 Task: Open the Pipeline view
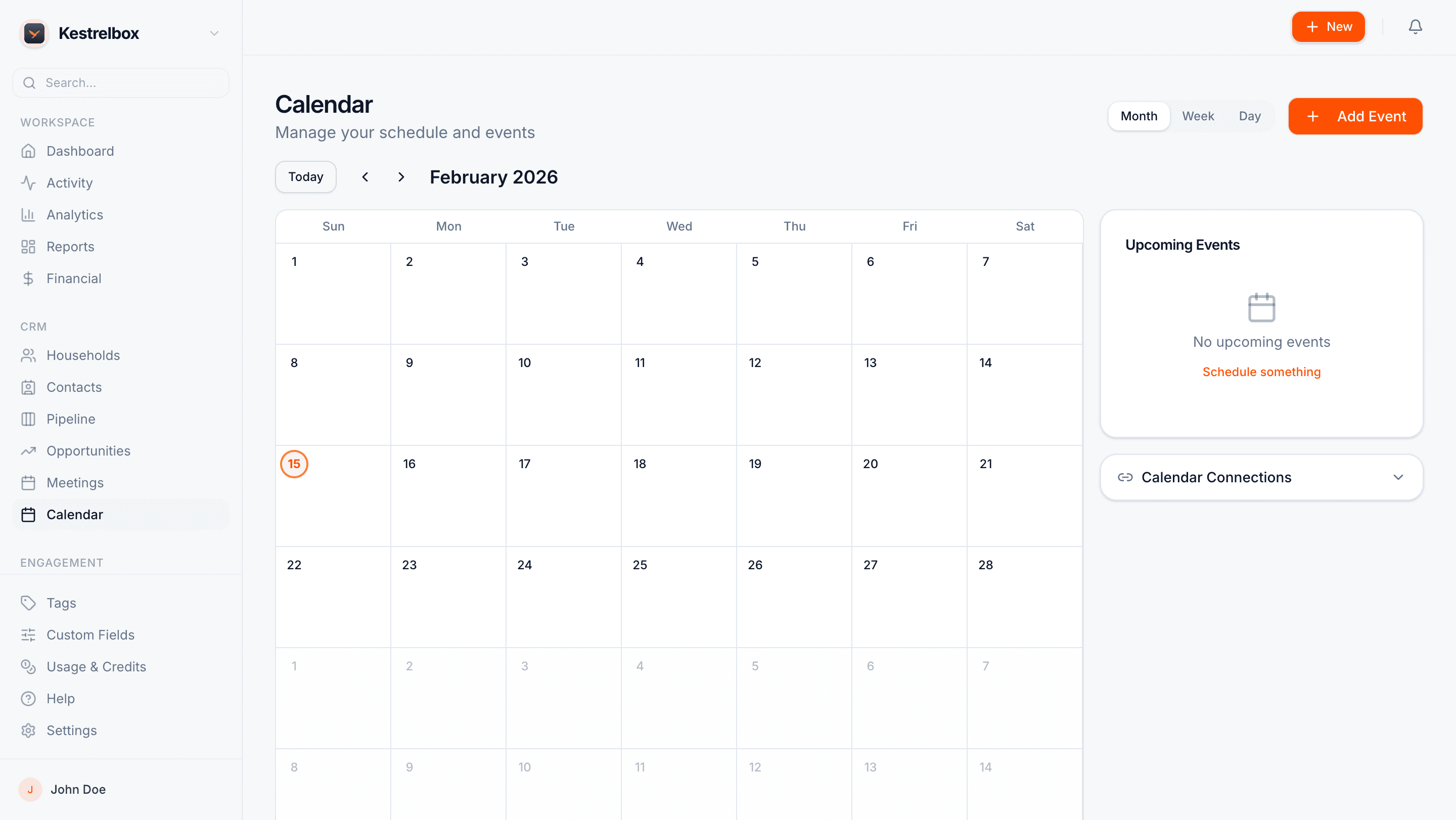[x=71, y=419]
